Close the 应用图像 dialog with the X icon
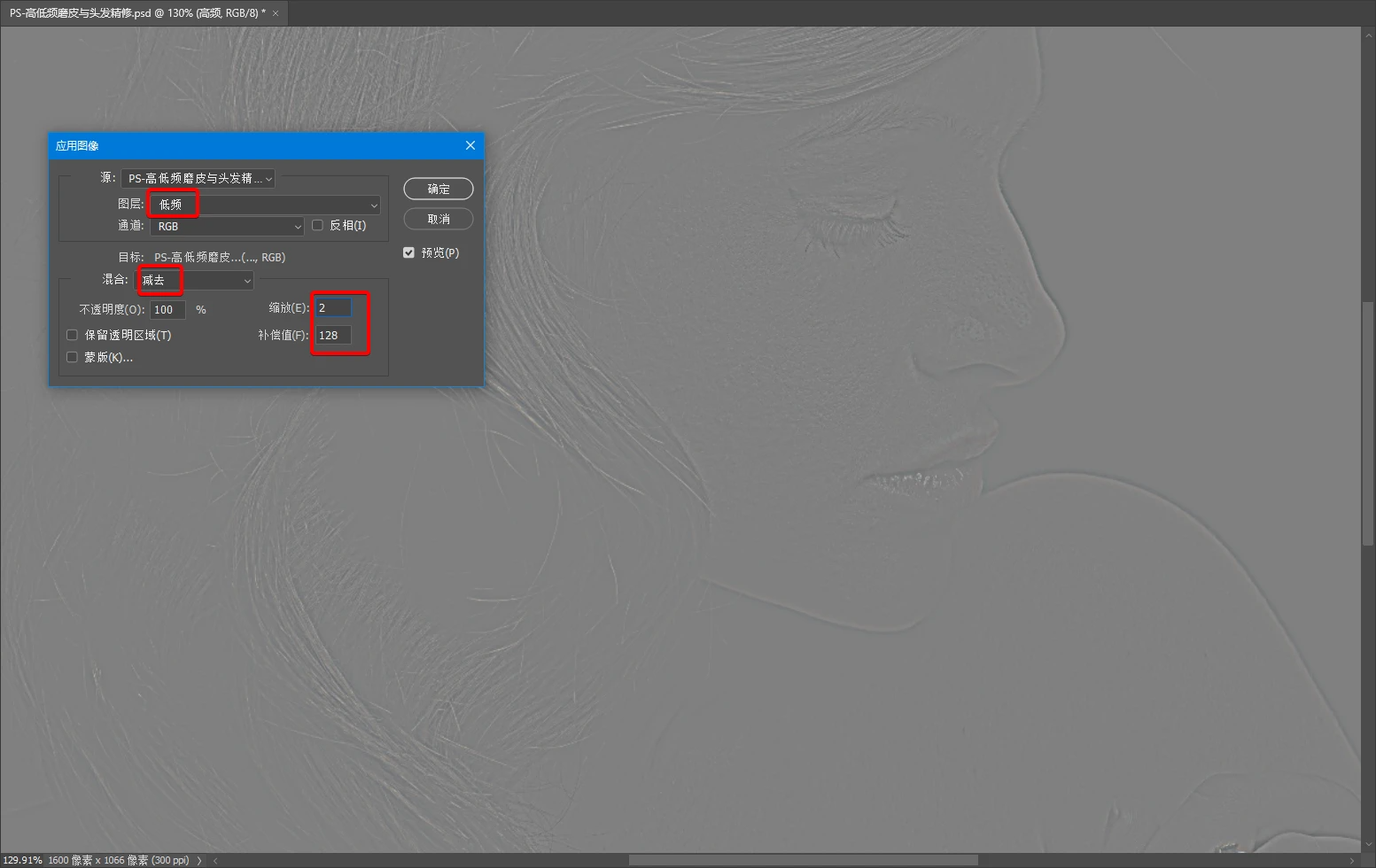The width and height of the screenshot is (1376, 868). click(470, 145)
